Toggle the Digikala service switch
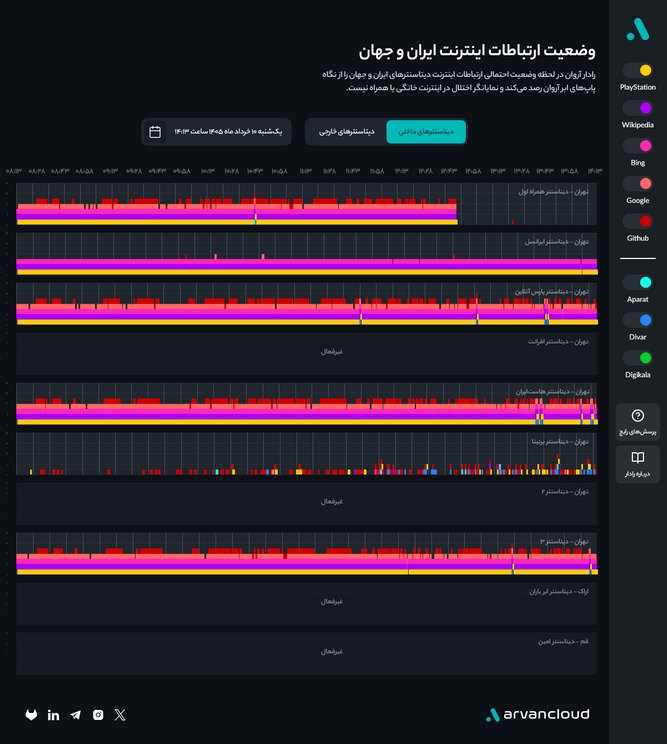Image resolution: width=667 pixels, height=744 pixels. click(638, 358)
